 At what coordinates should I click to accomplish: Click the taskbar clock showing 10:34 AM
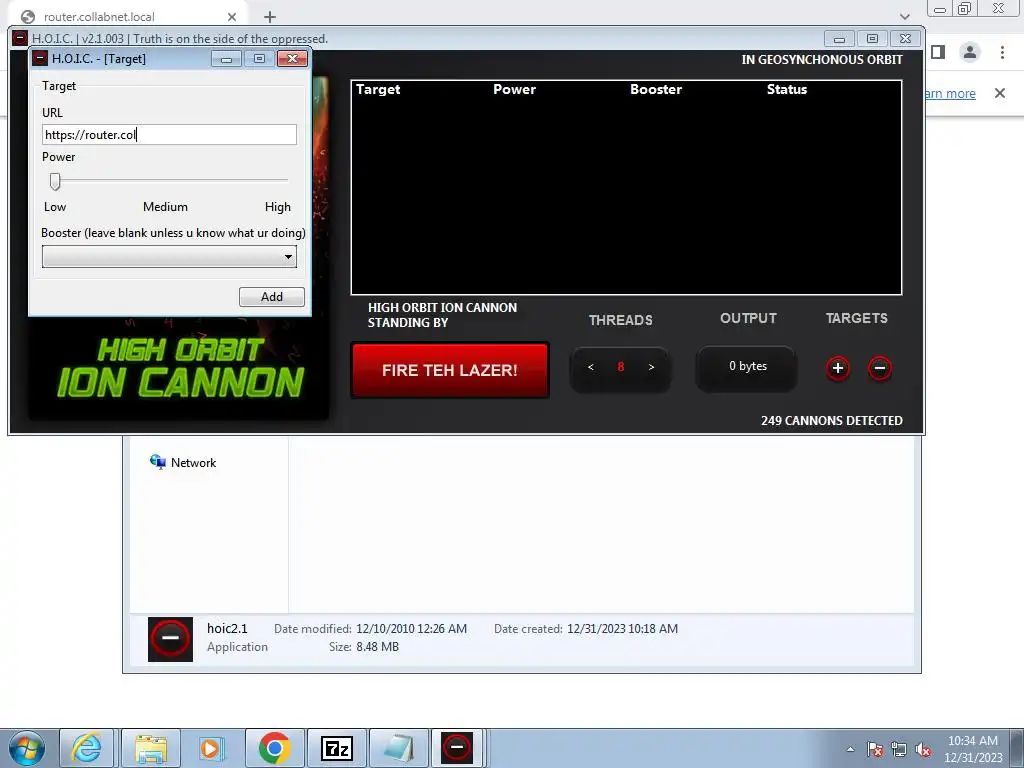click(x=972, y=749)
